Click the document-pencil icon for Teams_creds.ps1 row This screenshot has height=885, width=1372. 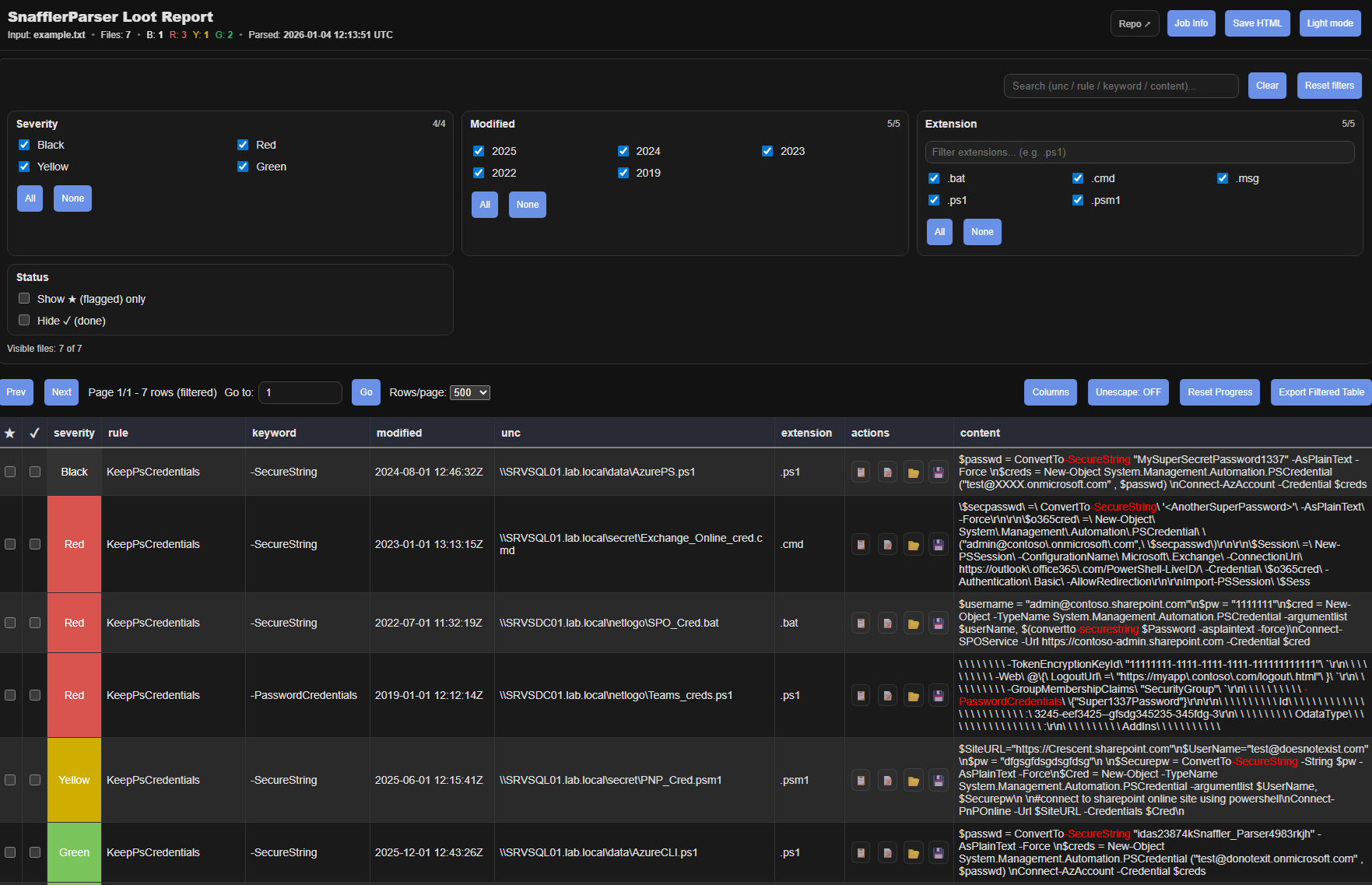tap(887, 696)
